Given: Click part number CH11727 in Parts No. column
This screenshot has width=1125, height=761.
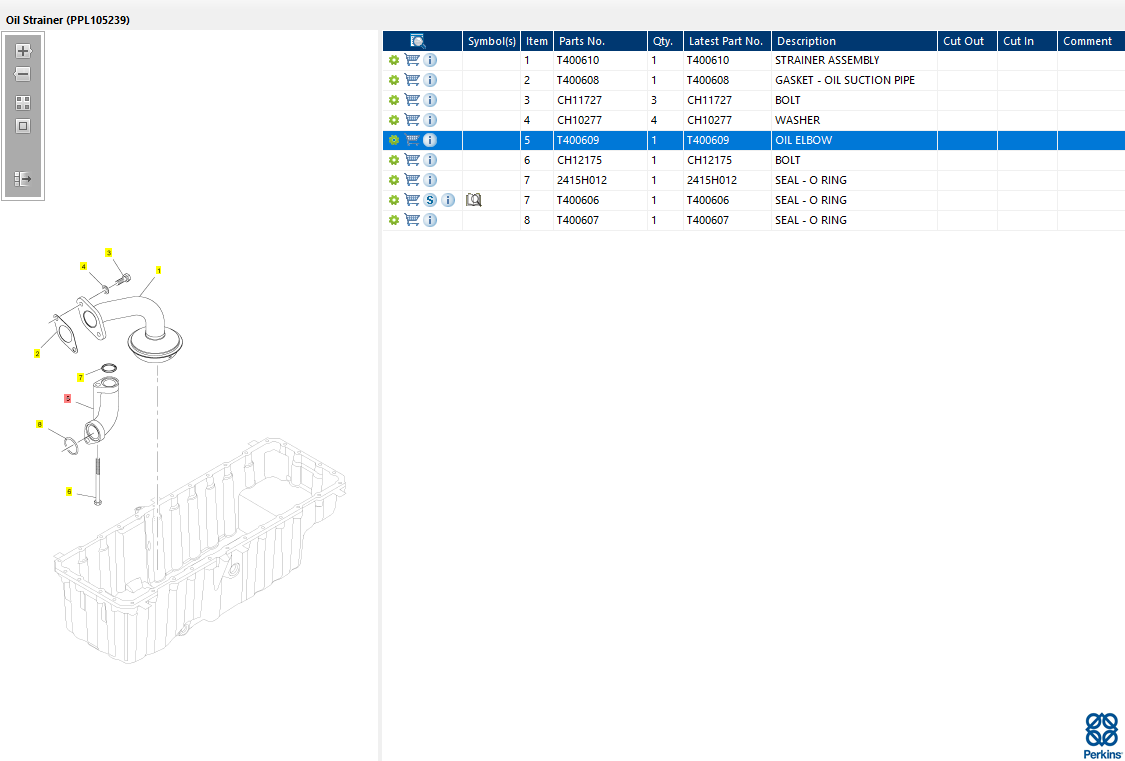Looking at the screenshot, I should (580, 100).
